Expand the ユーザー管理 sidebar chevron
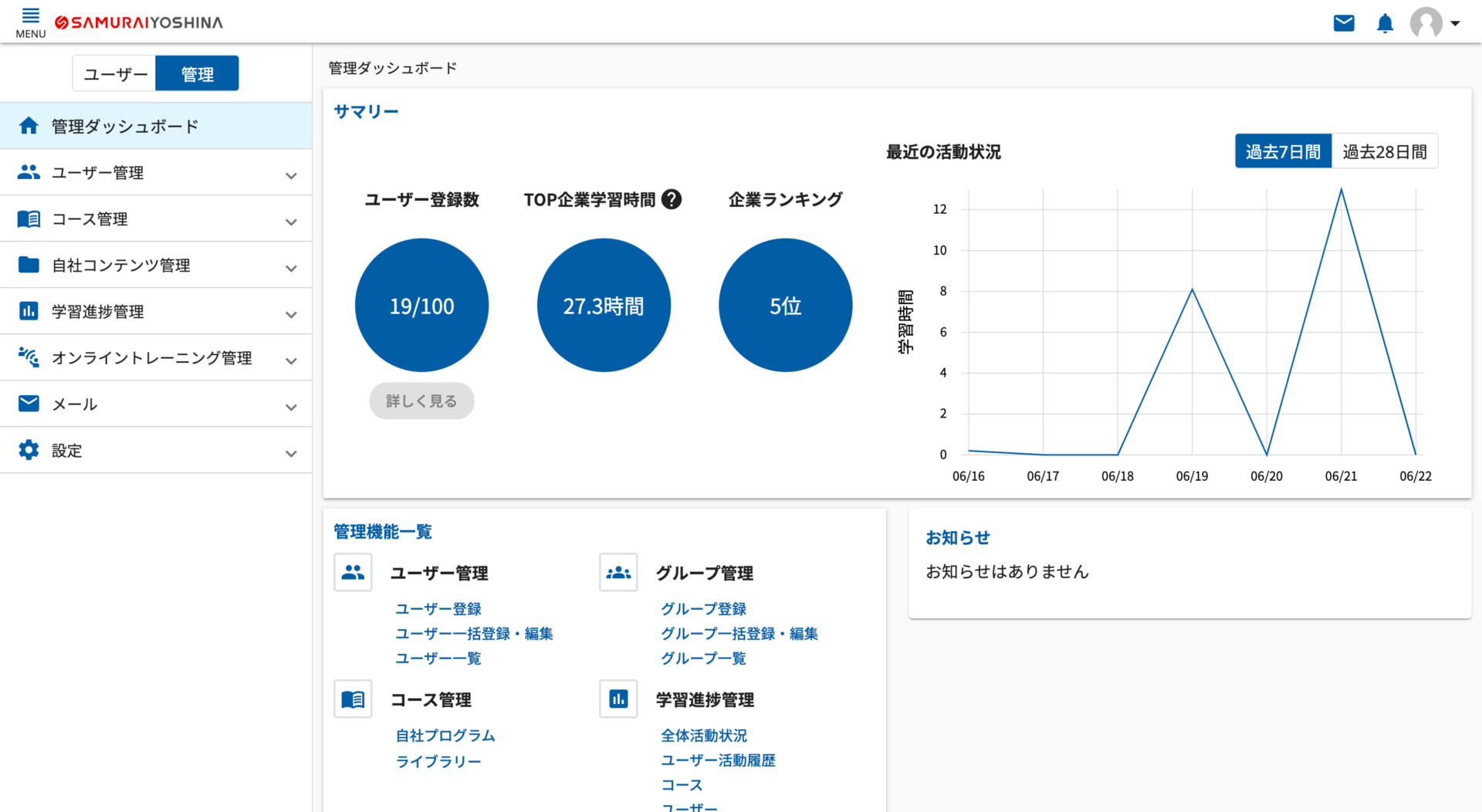Image resolution: width=1482 pixels, height=812 pixels. (x=291, y=175)
